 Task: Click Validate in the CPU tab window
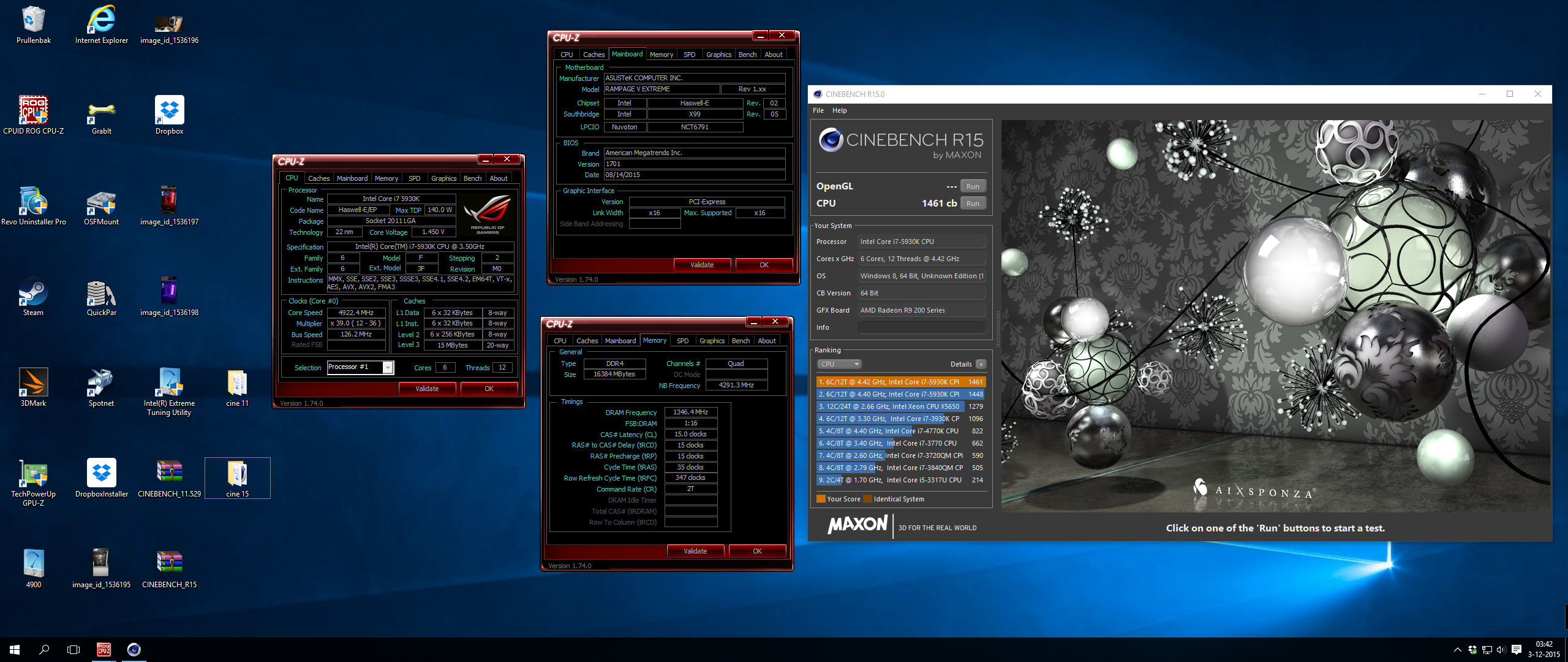point(427,389)
